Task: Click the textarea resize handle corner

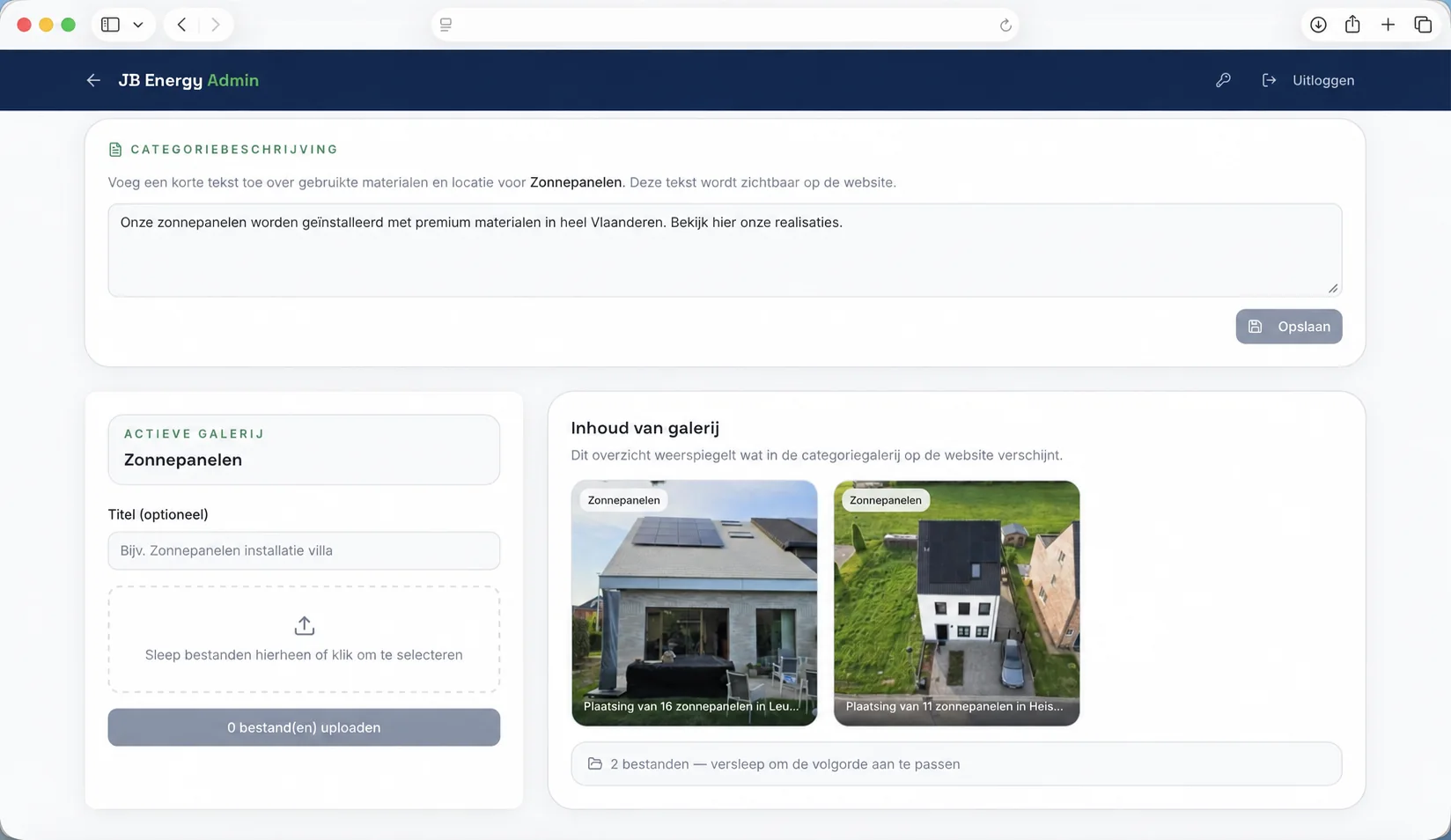Action: pos(1333,288)
